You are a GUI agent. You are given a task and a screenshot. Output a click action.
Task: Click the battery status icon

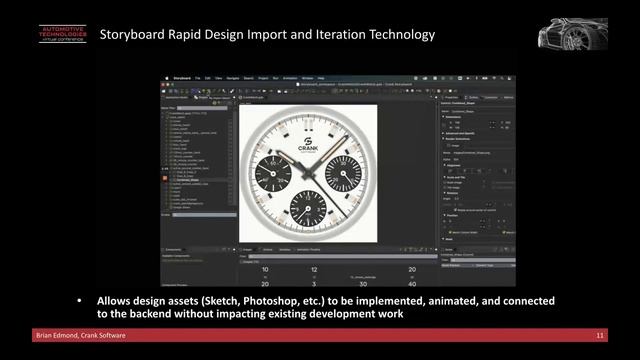click(x=484, y=78)
